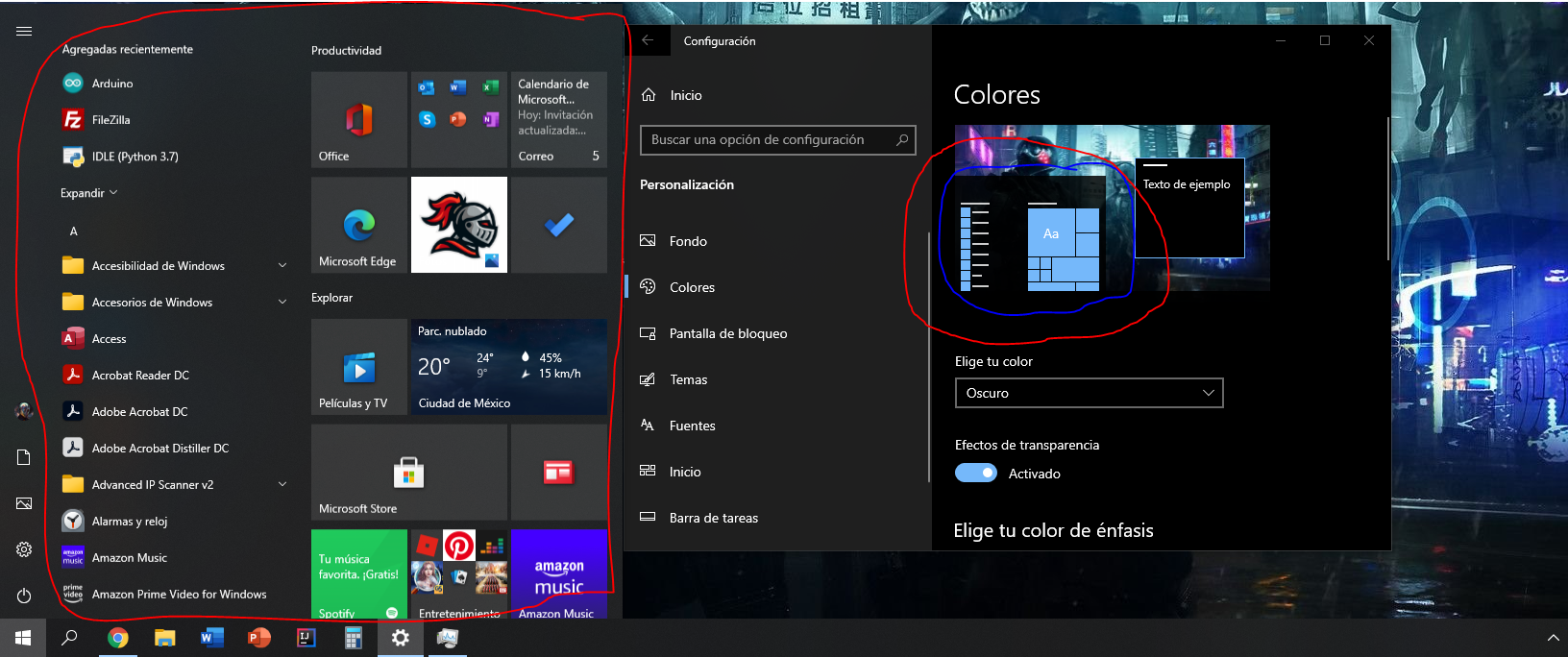Click the Windows Start button
1568x657 pixels.
(x=23, y=638)
